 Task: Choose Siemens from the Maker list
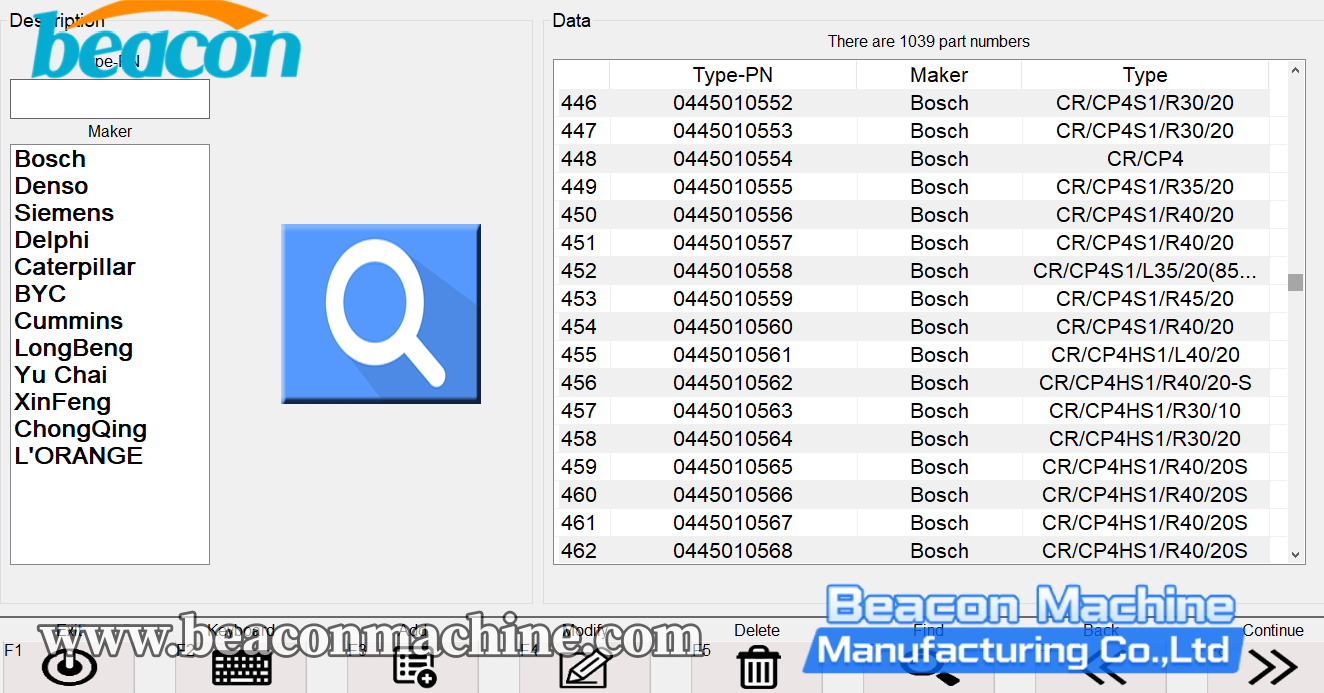point(64,213)
